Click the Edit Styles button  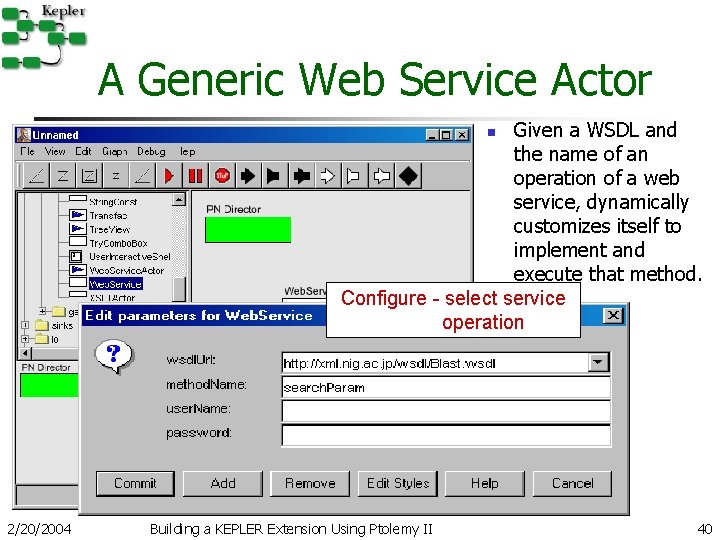(x=398, y=484)
